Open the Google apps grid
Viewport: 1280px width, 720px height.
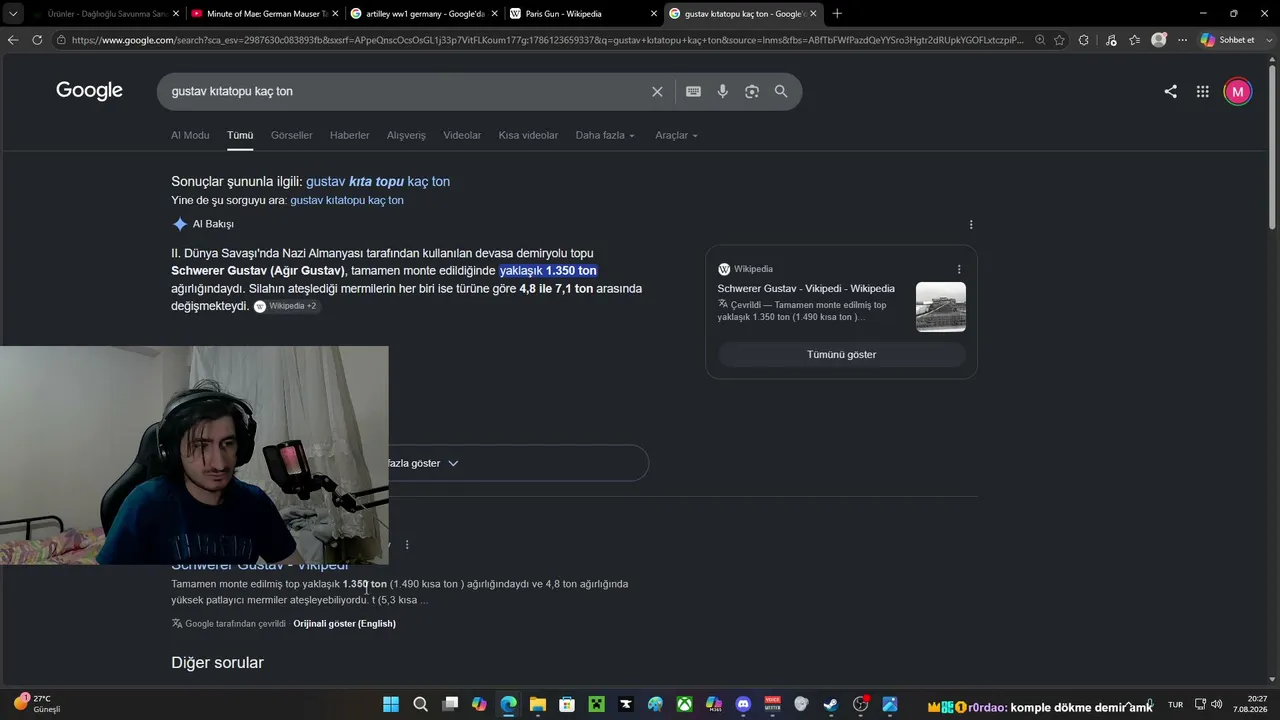point(1203,92)
